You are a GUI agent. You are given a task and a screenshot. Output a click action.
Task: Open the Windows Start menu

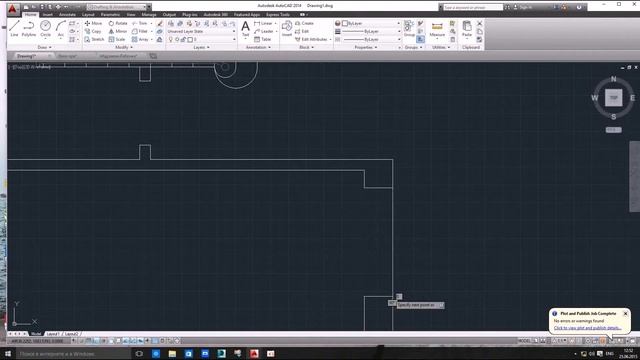(x=8, y=353)
